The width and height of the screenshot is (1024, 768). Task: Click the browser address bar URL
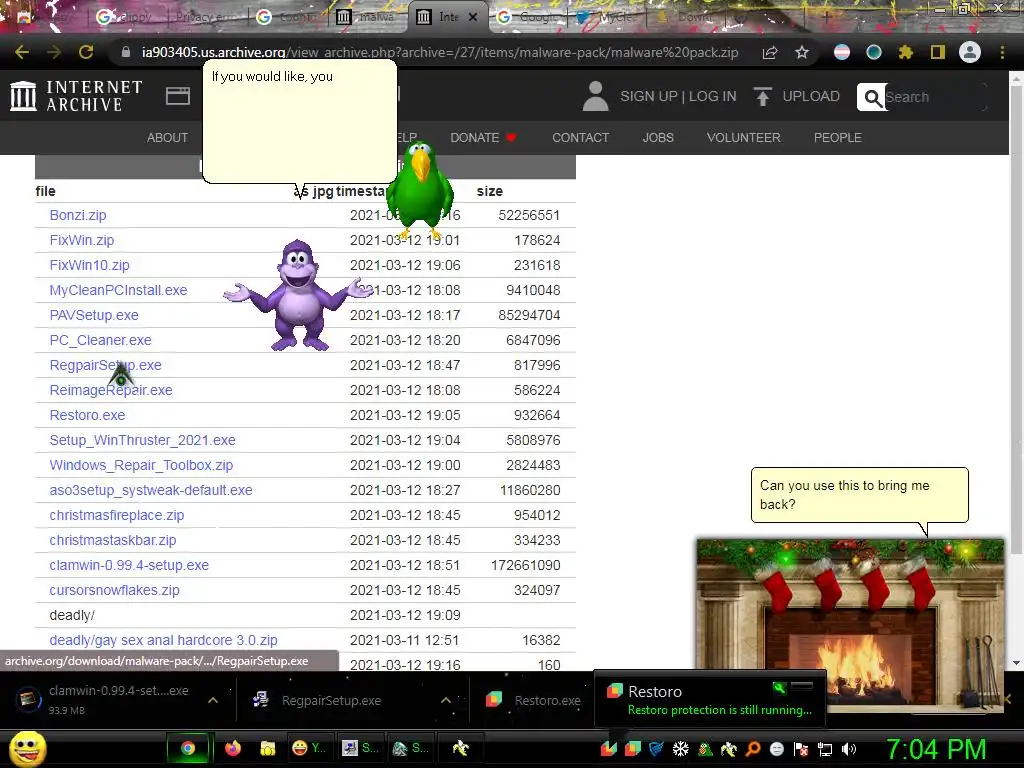[440, 52]
